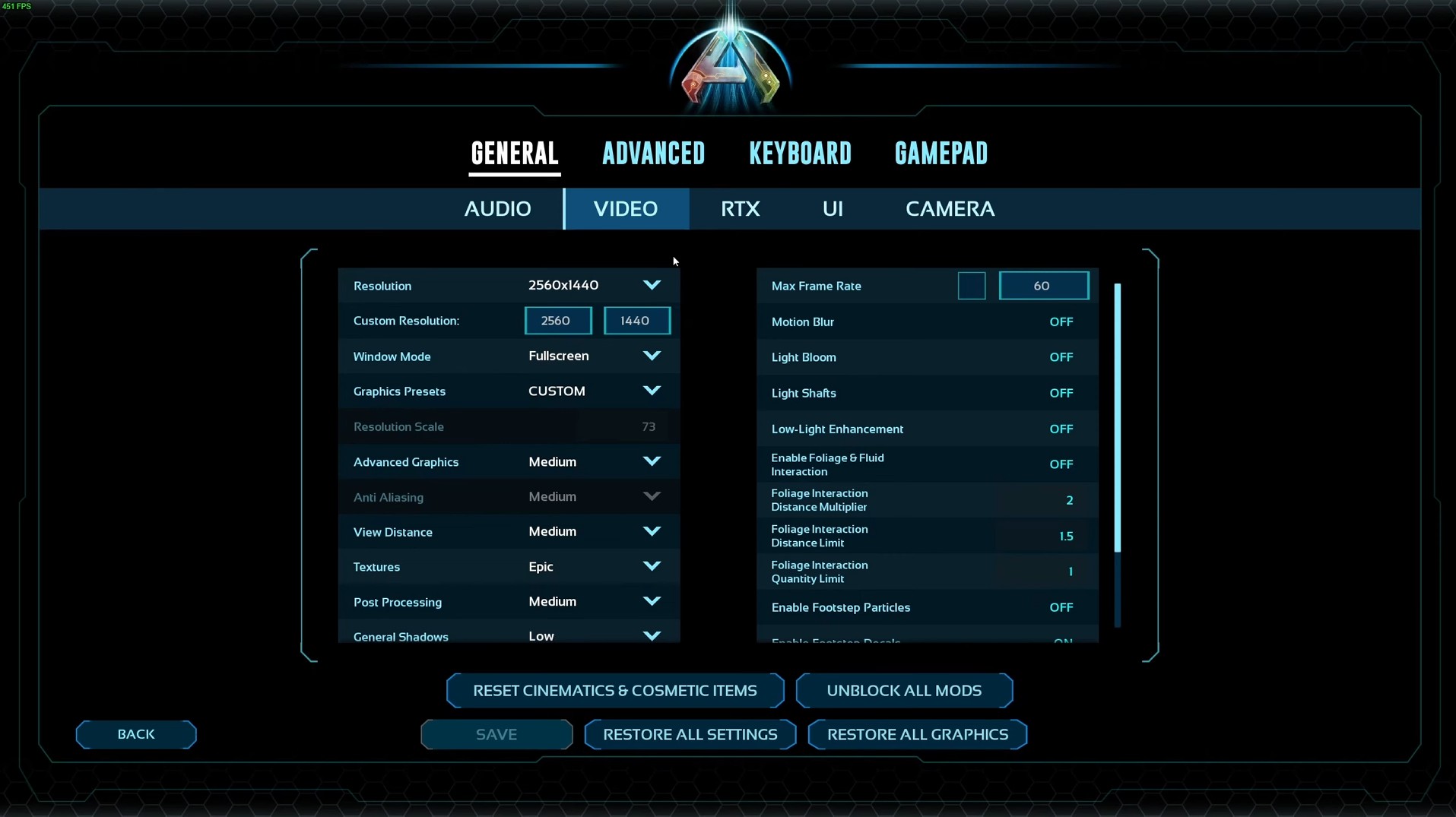The image size is (1456, 817).
Task: Switch to the GENERAL tab
Action: (x=515, y=154)
